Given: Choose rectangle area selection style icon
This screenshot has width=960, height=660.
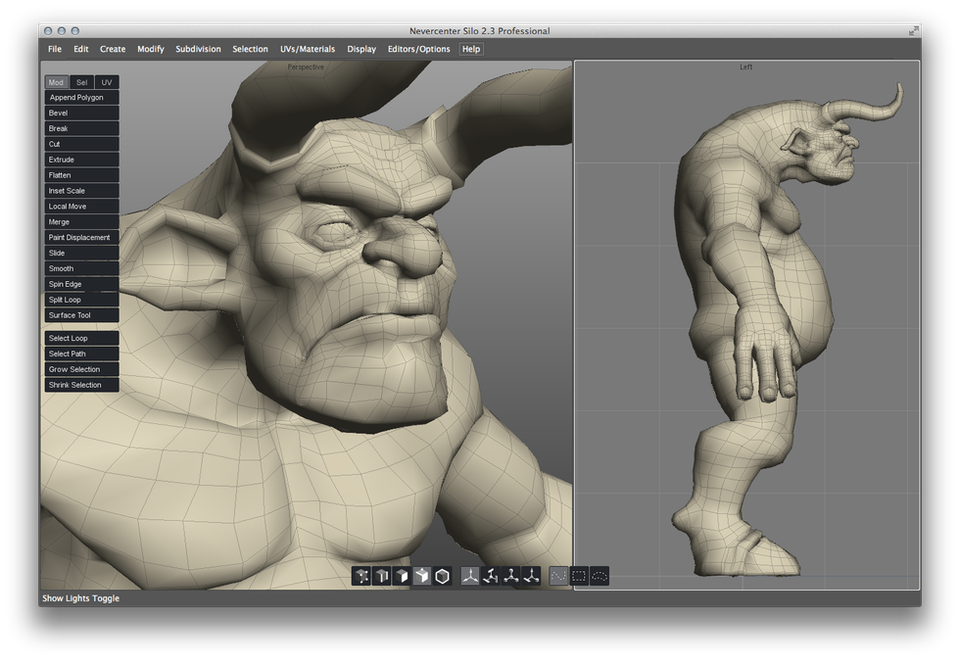Looking at the screenshot, I should pyautogui.click(x=579, y=576).
